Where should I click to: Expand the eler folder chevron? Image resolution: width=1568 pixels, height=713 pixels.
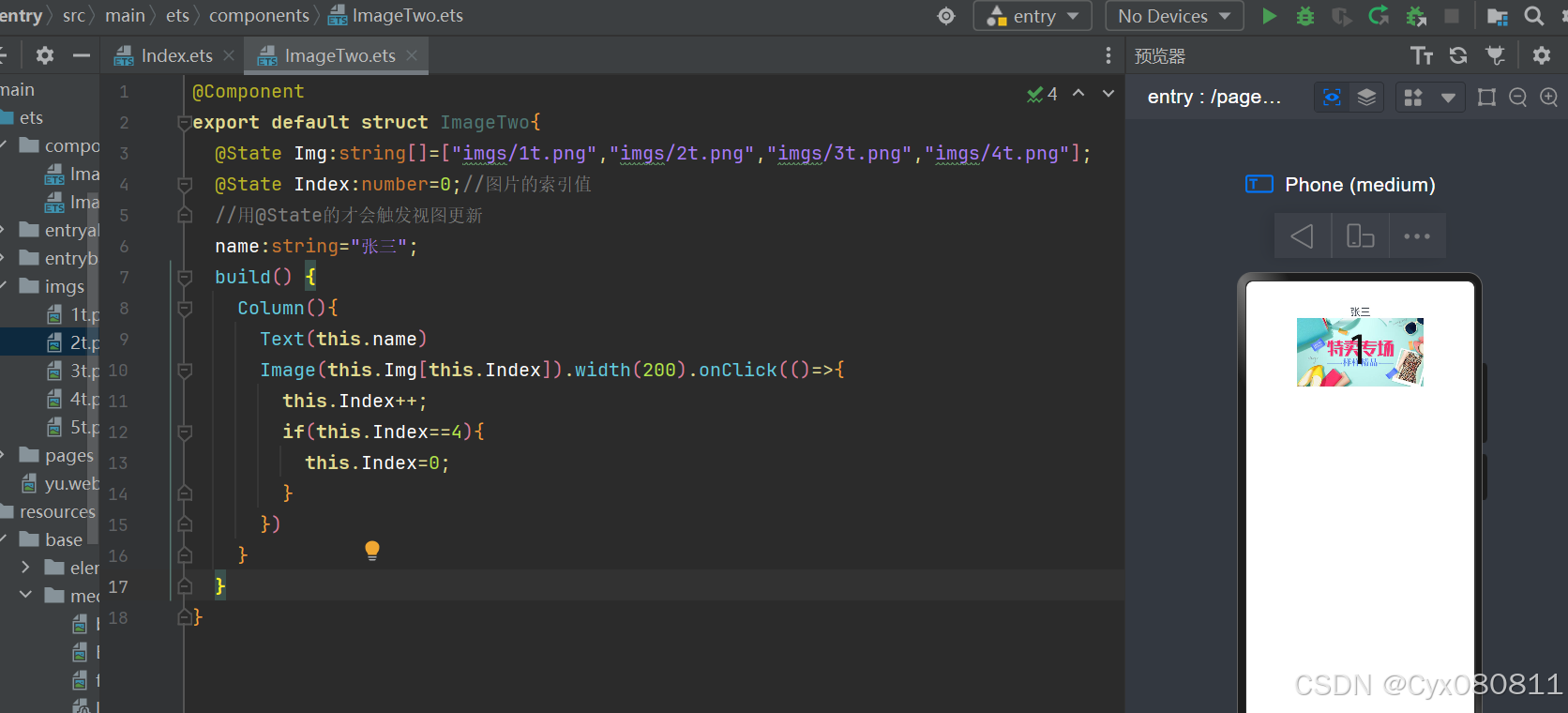click(x=25, y=567)
